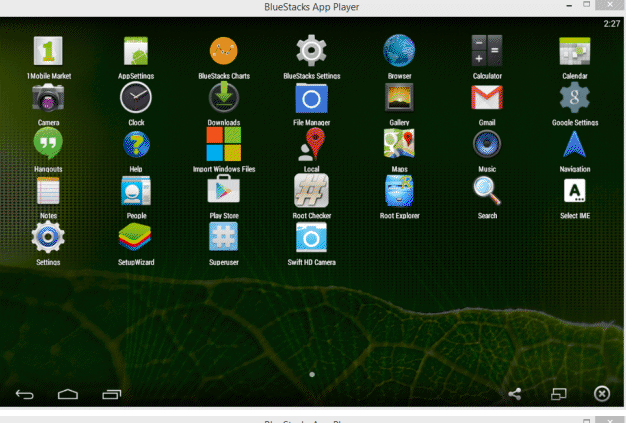626x423 pixels.
Task: Minimize the BlueStacks App Player window
Action: coord(569,6)
